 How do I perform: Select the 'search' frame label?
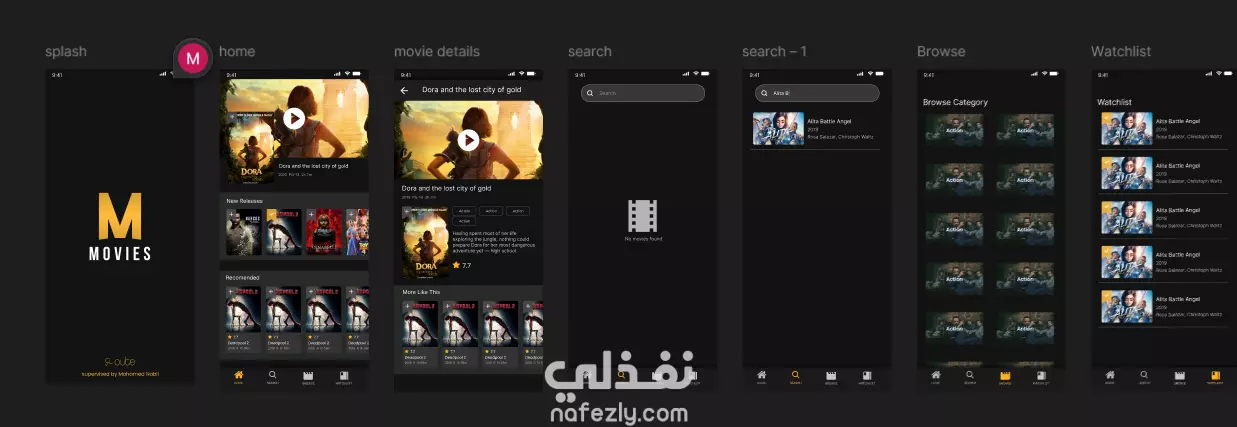(x=590, y=51)
